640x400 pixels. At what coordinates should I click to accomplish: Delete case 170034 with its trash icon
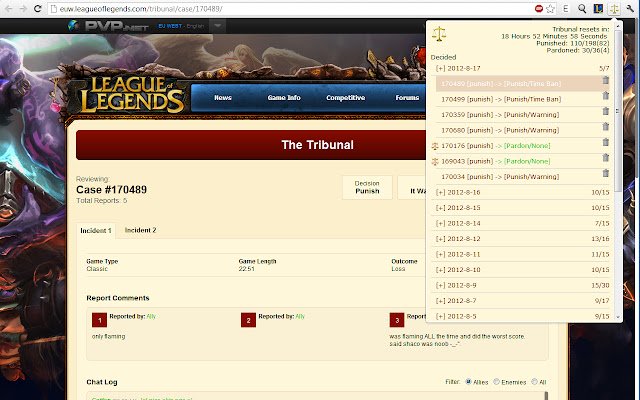[x=606, y=173]
